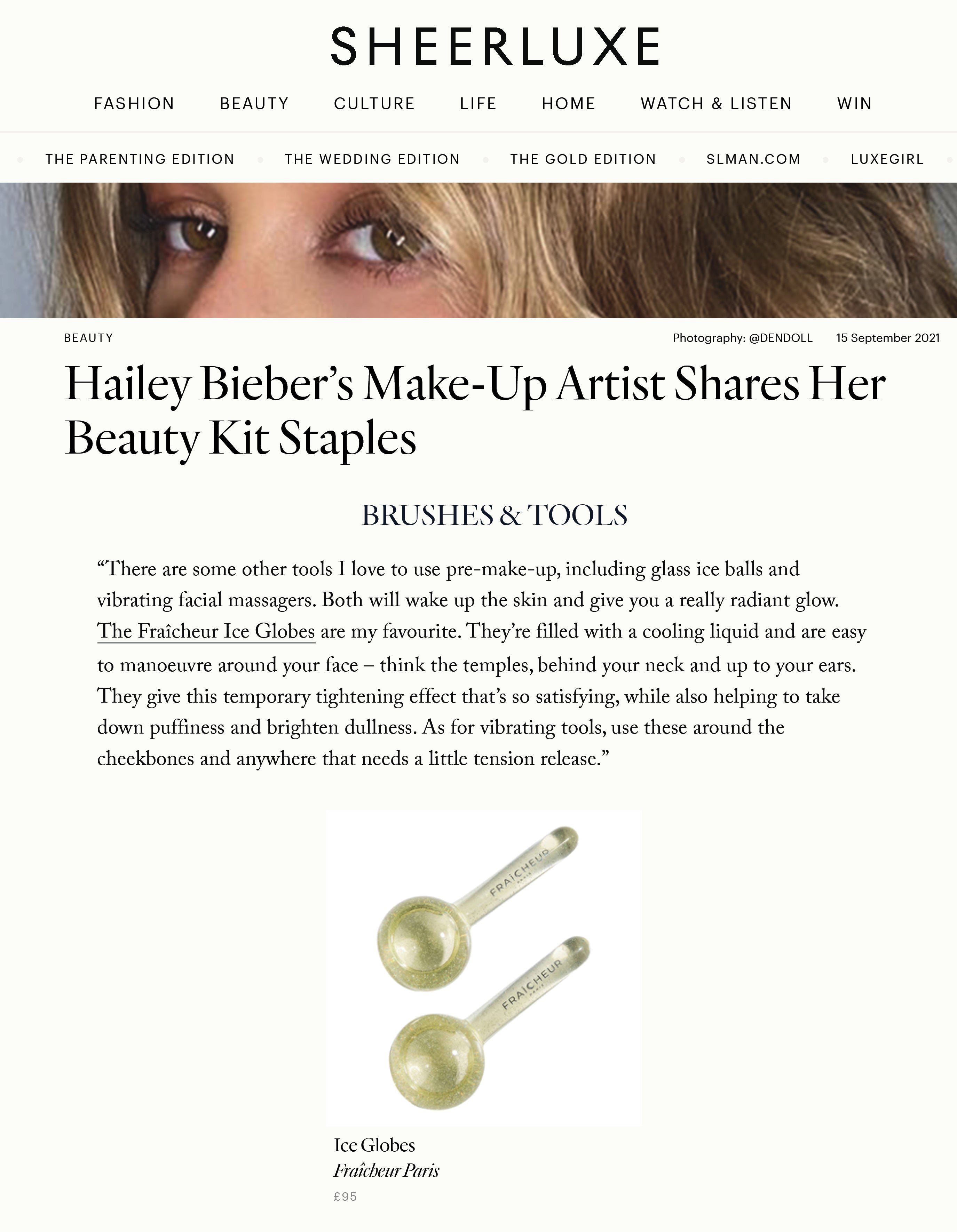Open The Gold Edition link

(583, 159)
